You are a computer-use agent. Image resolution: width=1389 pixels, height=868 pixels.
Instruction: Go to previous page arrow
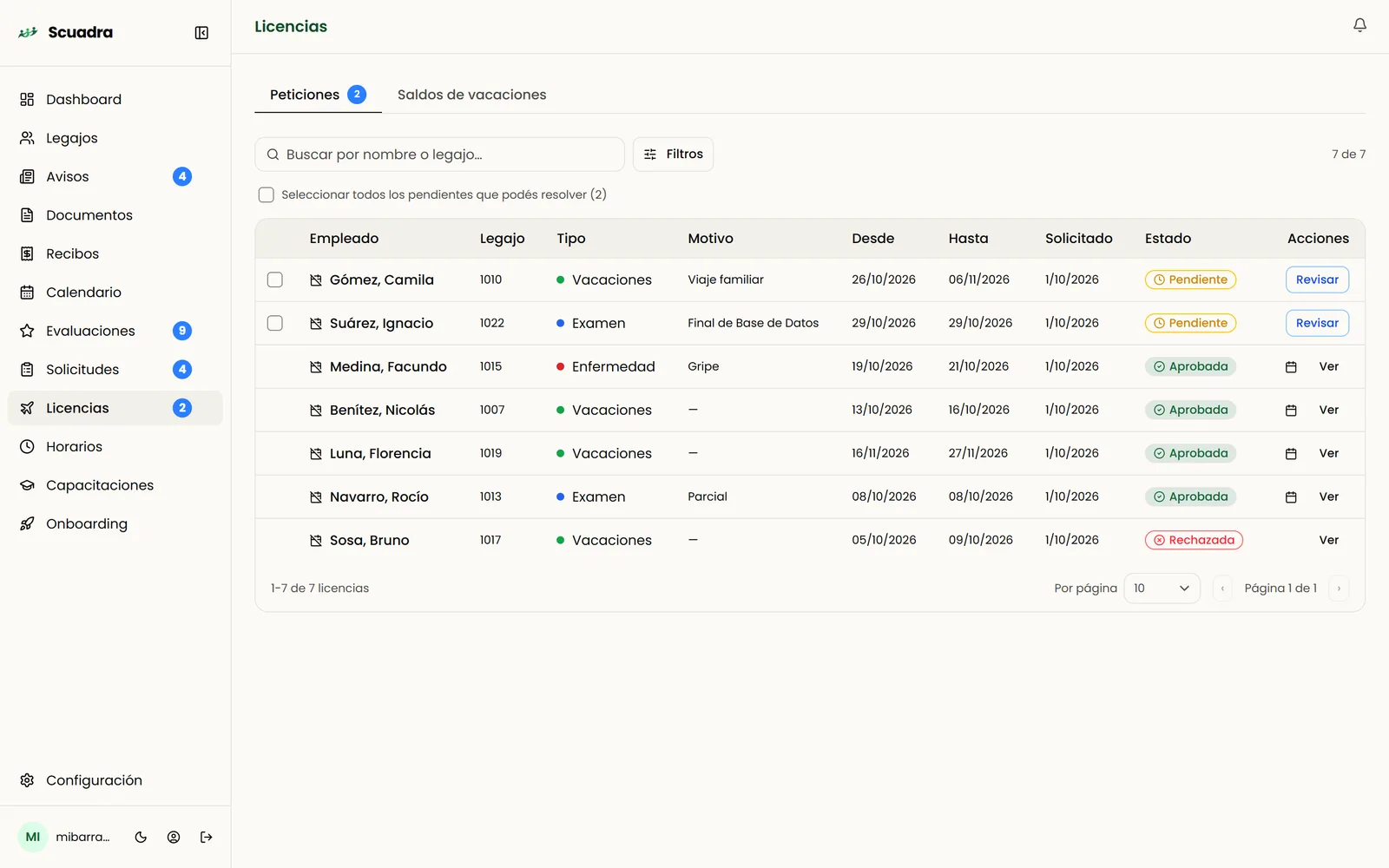pos(1222,589)
